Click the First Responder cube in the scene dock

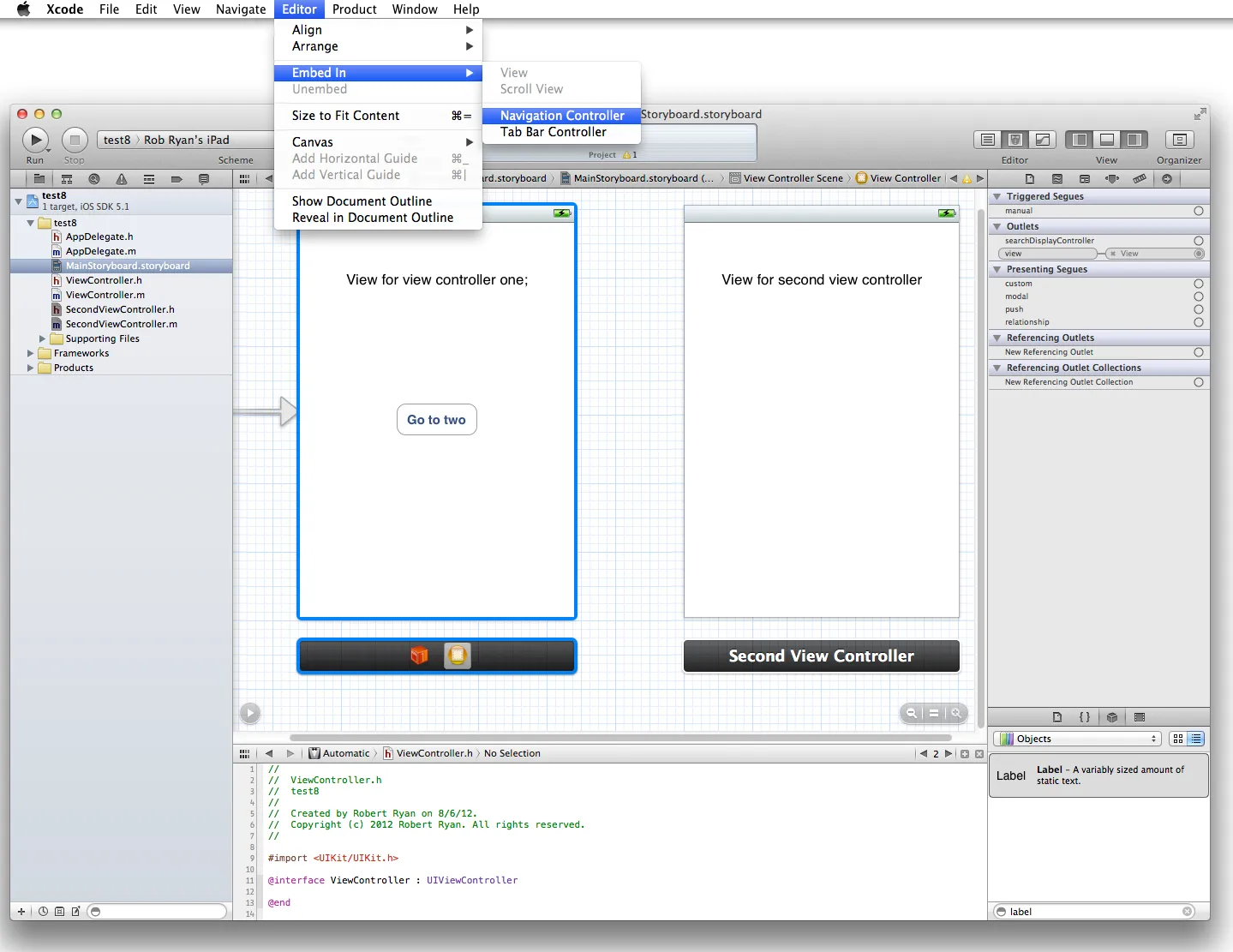coord(419,656)
